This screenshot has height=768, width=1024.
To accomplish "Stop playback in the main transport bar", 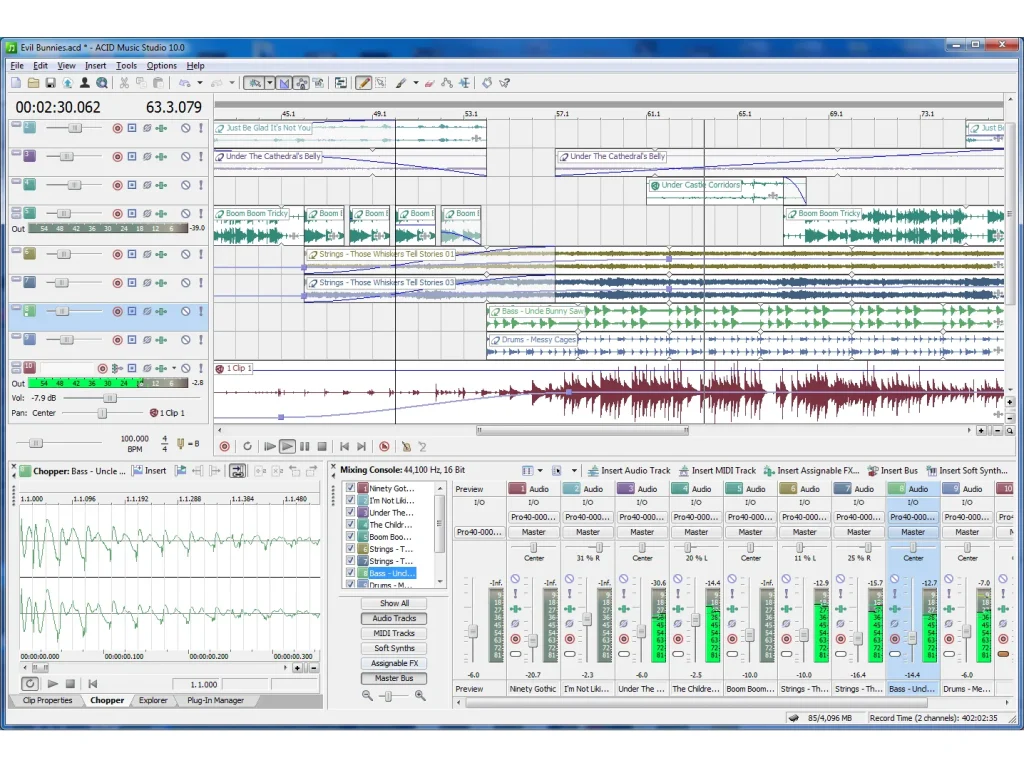I will click(322, 447).
